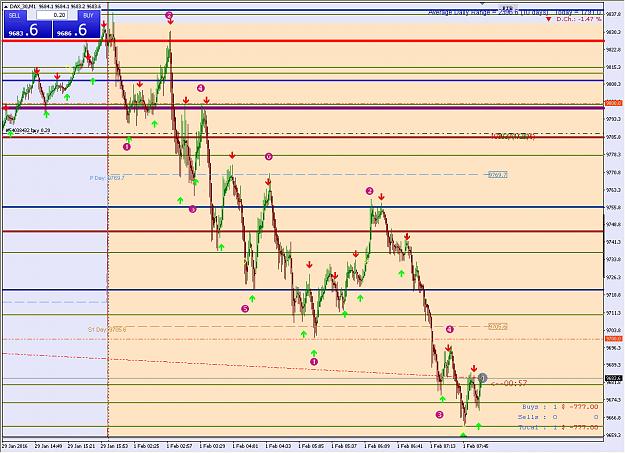The width and height of the screenshot is (625, 453).
Task: Click the Total : 1 summary line
Action: tap(558, 427)
